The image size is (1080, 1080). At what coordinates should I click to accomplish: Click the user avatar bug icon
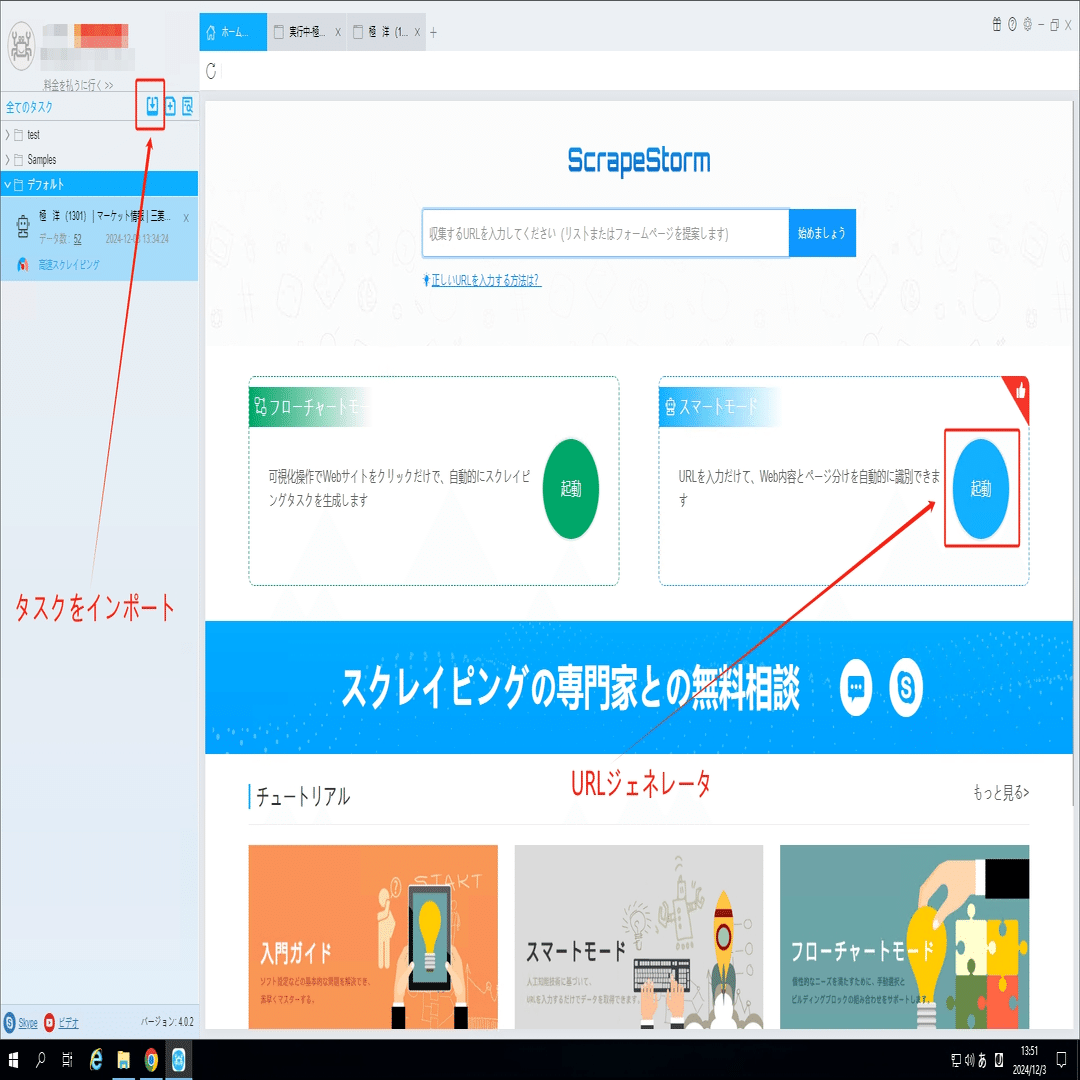click(21, 45)
